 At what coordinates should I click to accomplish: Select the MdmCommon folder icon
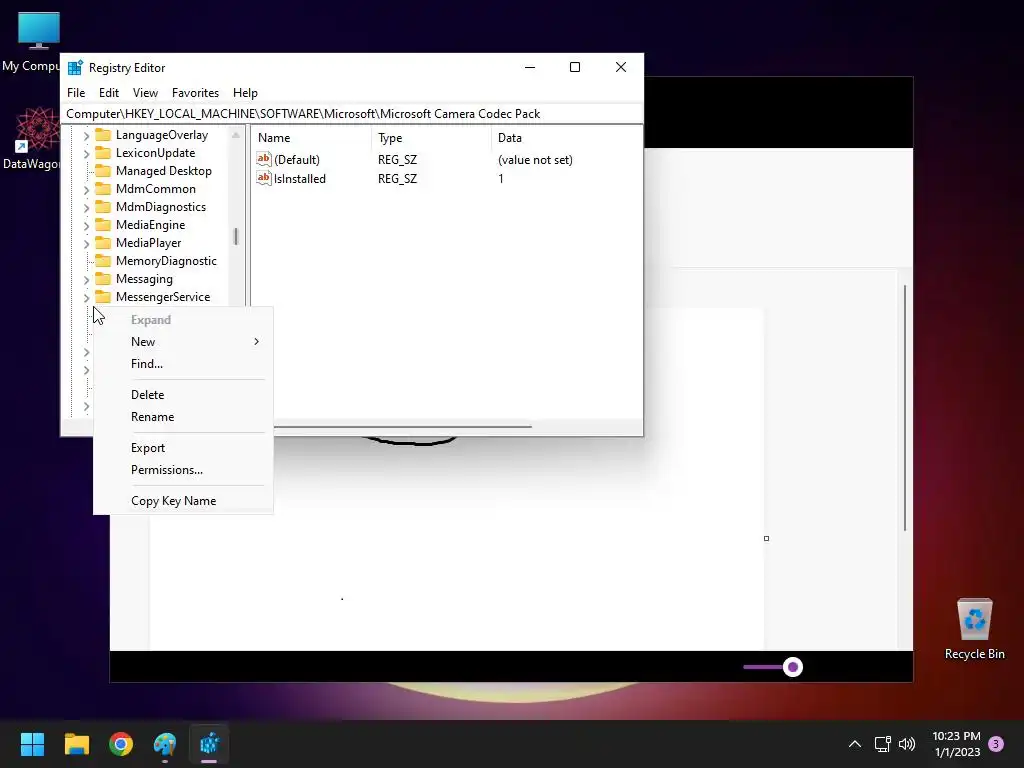pos(103,189)
